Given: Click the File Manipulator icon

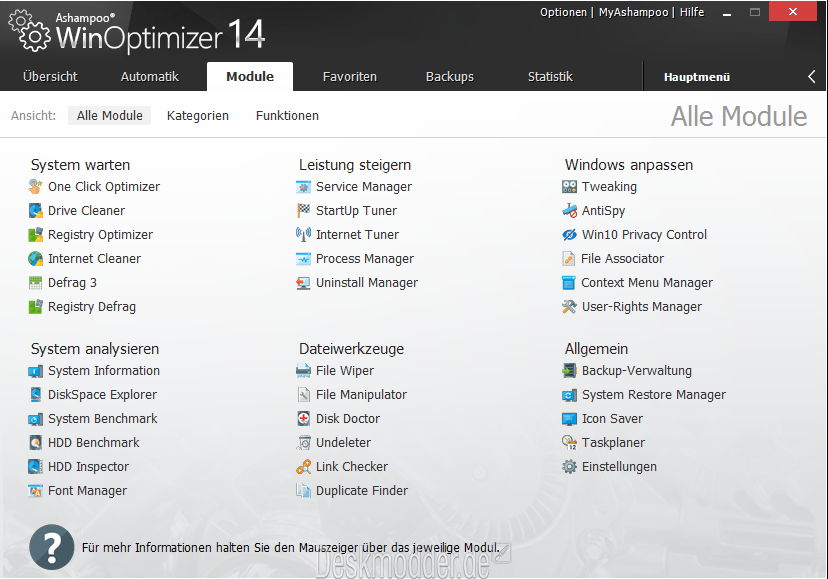Looking at the screenshot, I should click(x=303, y=395).
